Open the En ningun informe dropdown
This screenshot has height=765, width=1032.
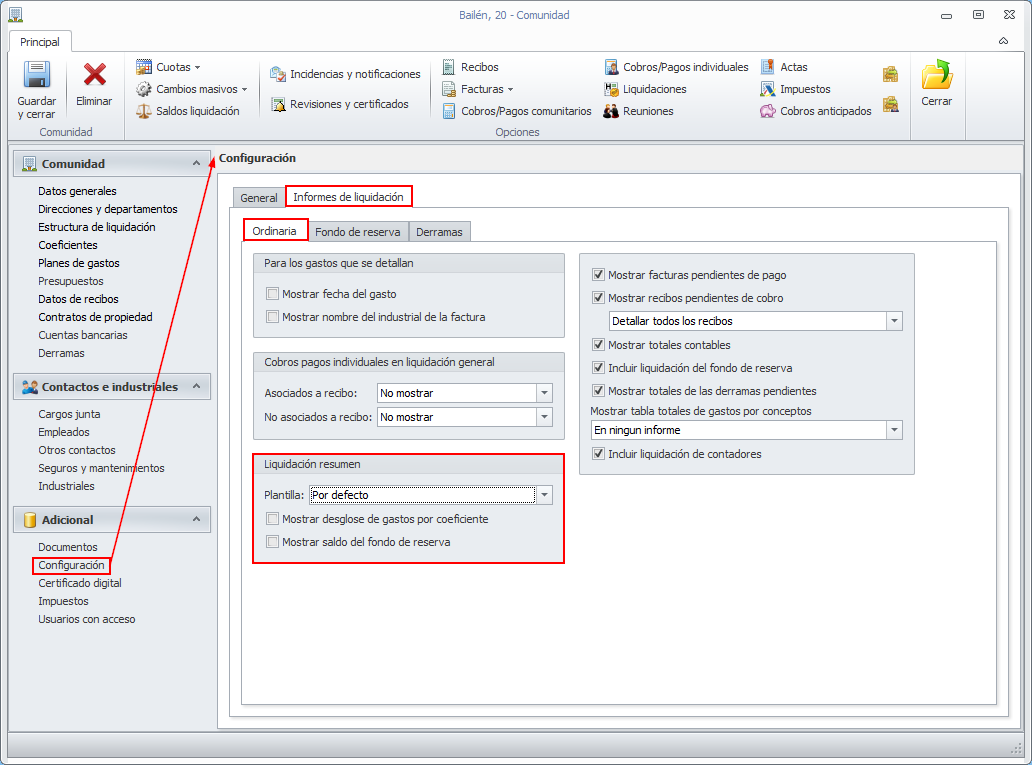tap(894, 430)
